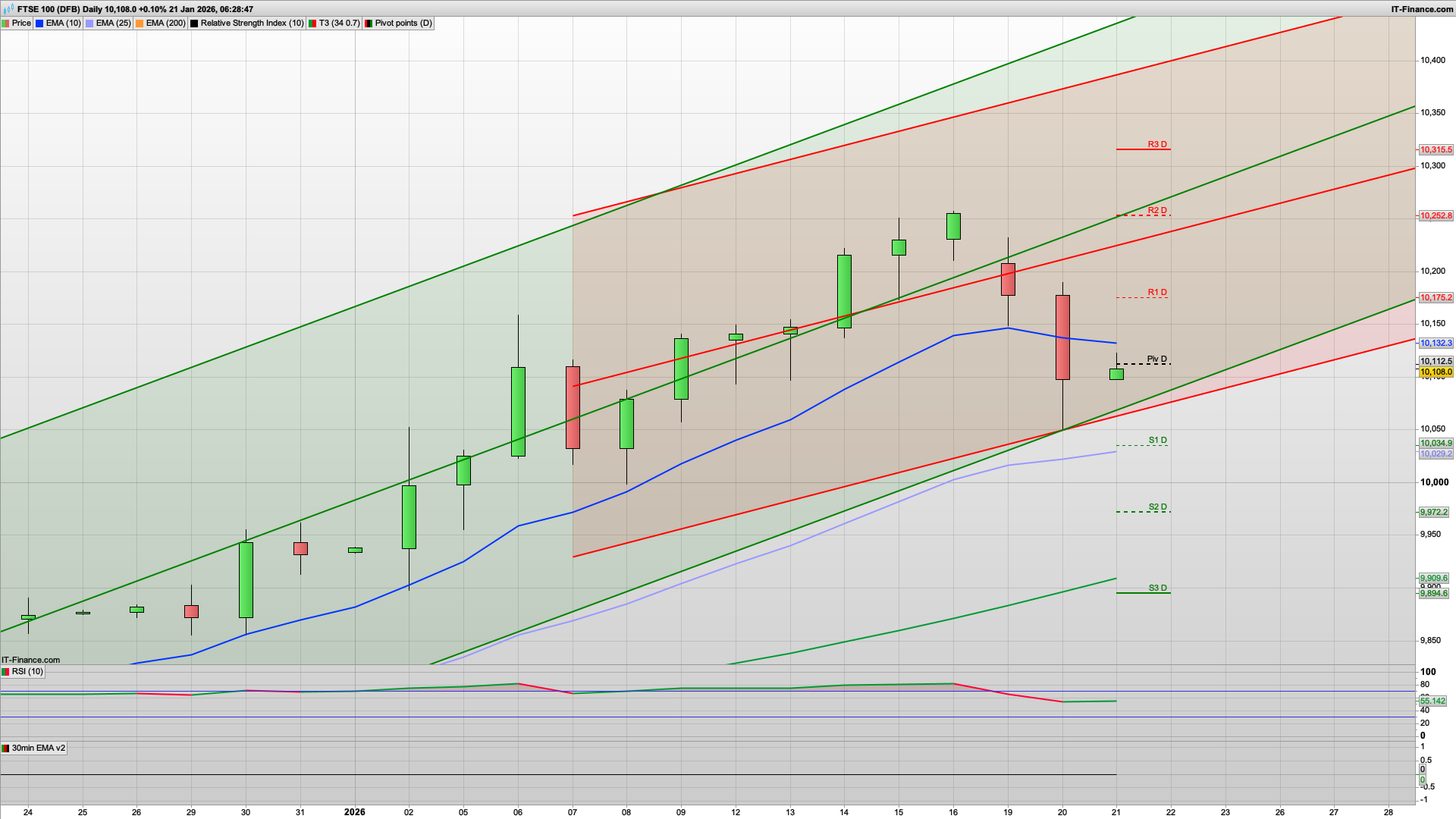Click the Piv D pivot label on the chart
1456x819 pixels.
(x=1156, y=360)
